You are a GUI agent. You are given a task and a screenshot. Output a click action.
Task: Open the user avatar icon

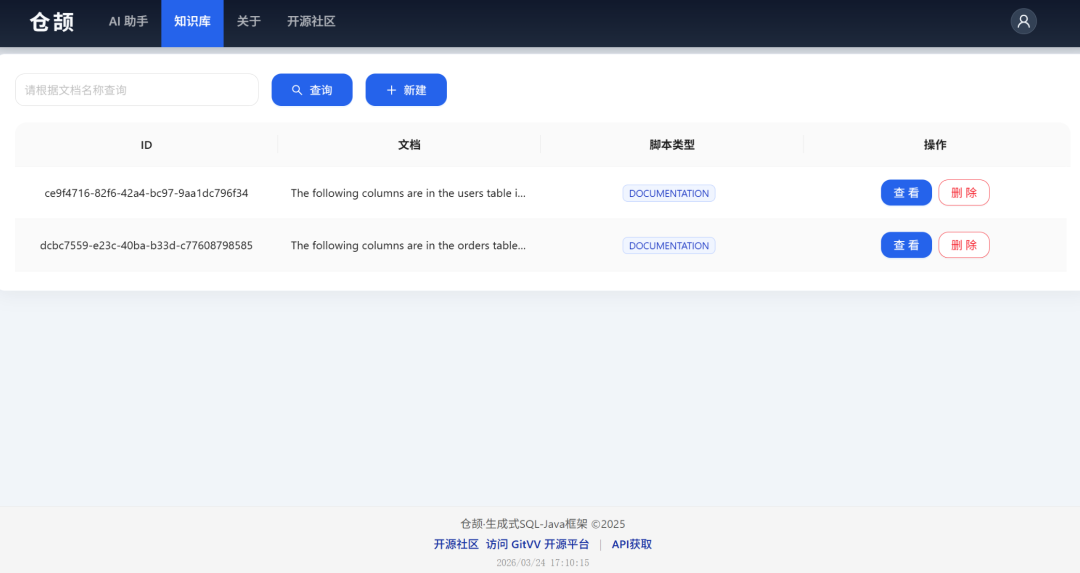(1024, 21)
